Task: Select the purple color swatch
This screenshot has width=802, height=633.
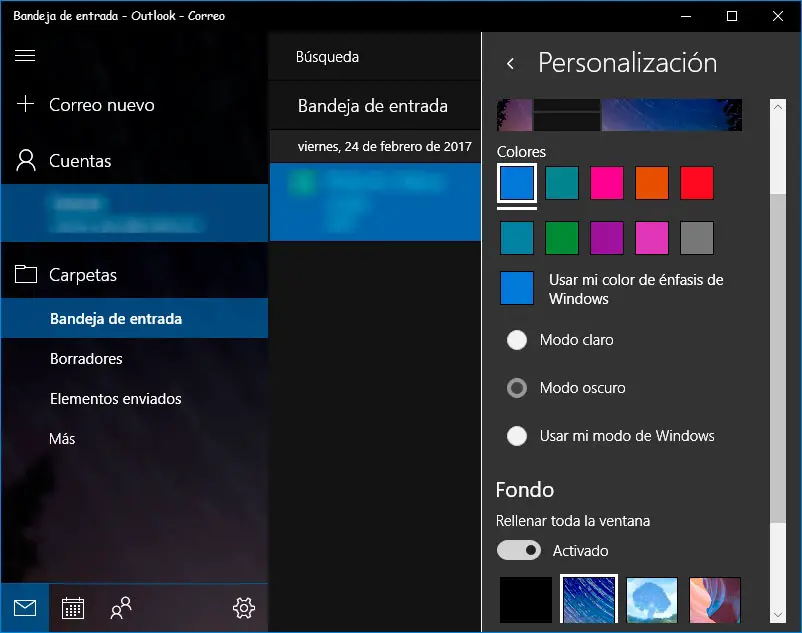Action: click(607, 238)
